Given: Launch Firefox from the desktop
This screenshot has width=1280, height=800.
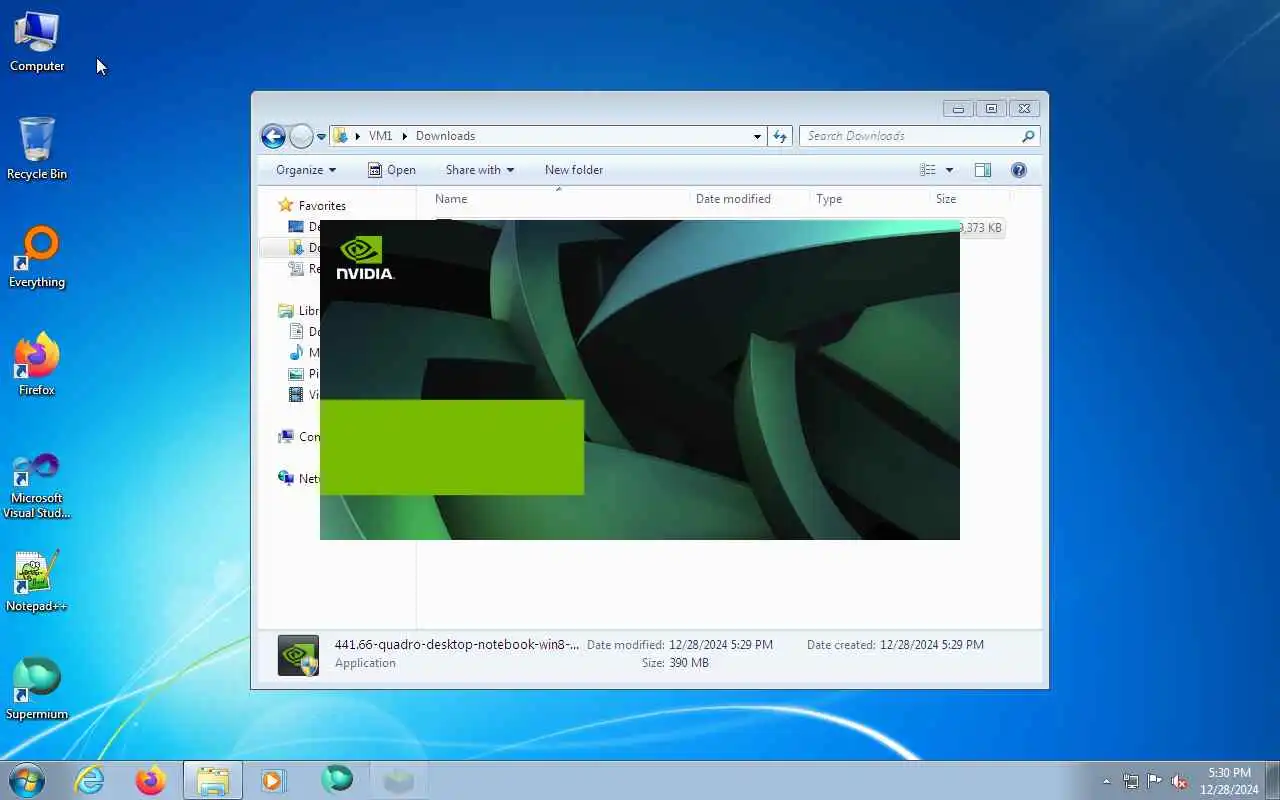Looking at the screenshot, I should coord(37,365).
